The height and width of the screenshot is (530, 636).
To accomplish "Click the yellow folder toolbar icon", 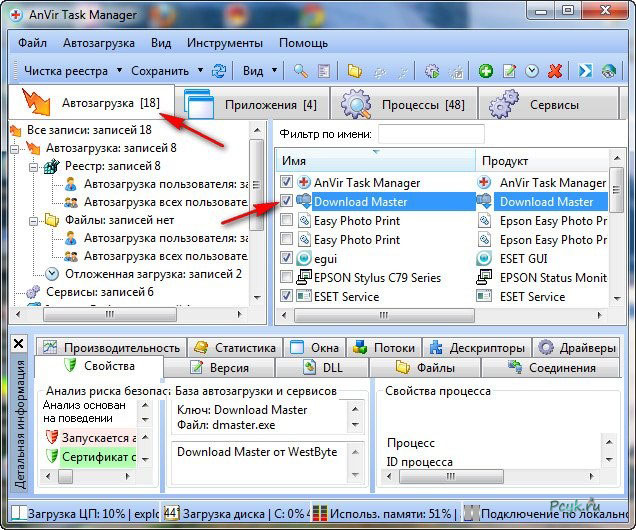I will click(x=355, y=71).
